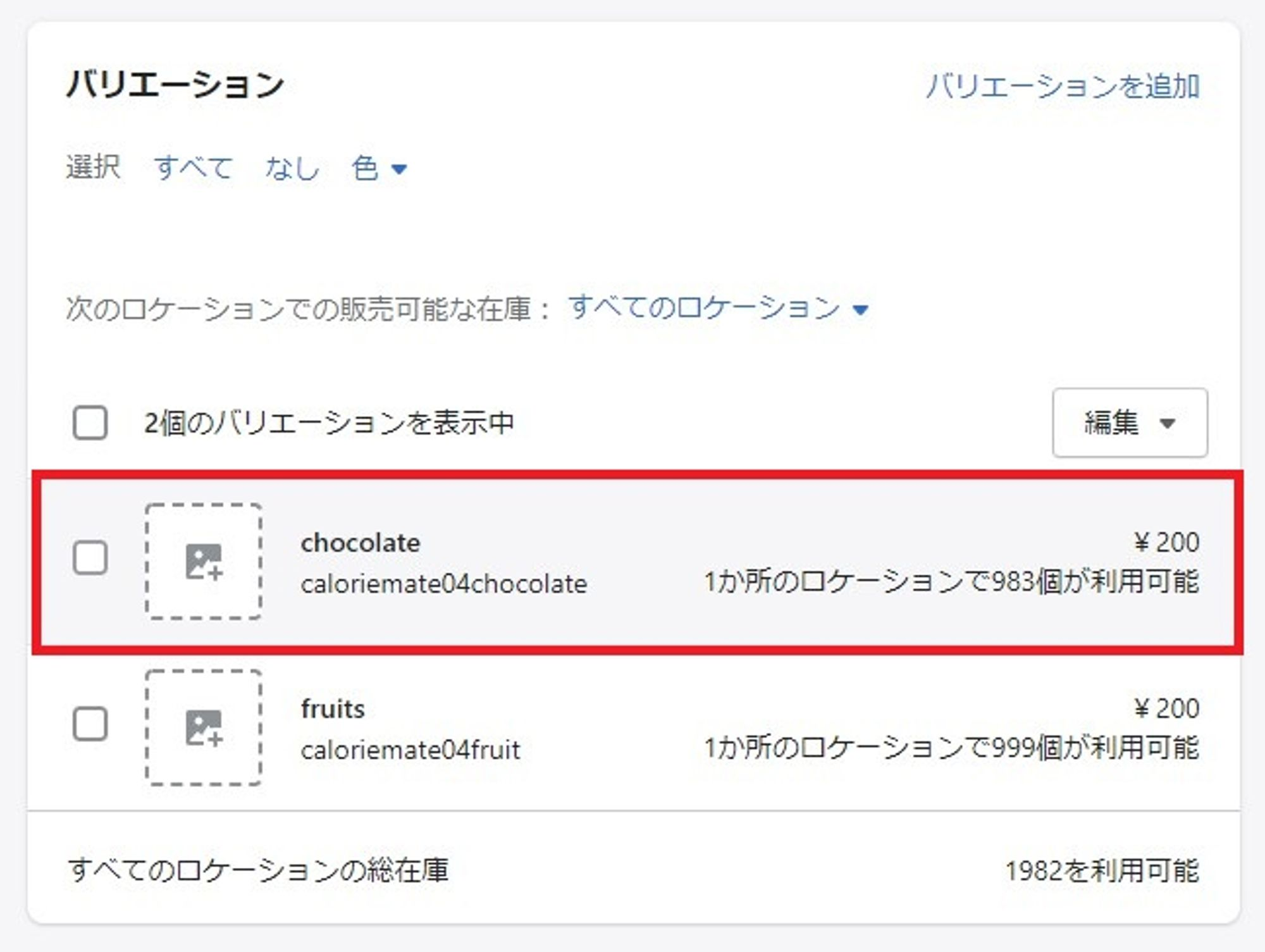
Task: Open the すべてのロケーション location dropdown
Action: [718, 309]
